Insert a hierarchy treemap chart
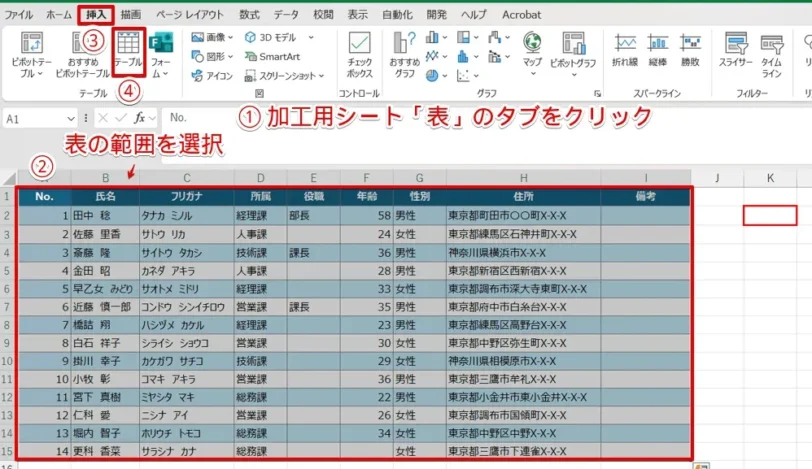The image size is (812, 469). 463,37
